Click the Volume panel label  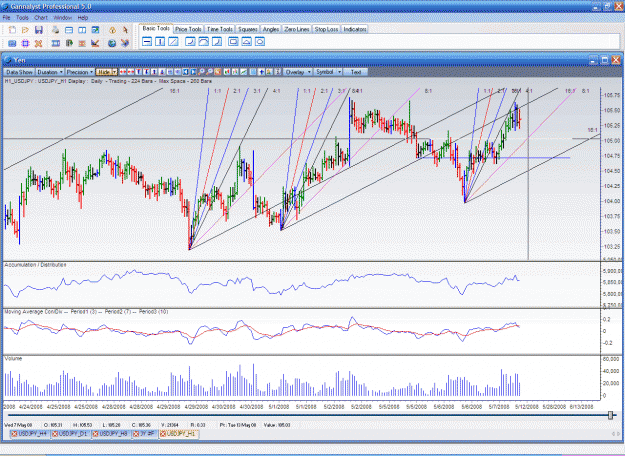13,358
